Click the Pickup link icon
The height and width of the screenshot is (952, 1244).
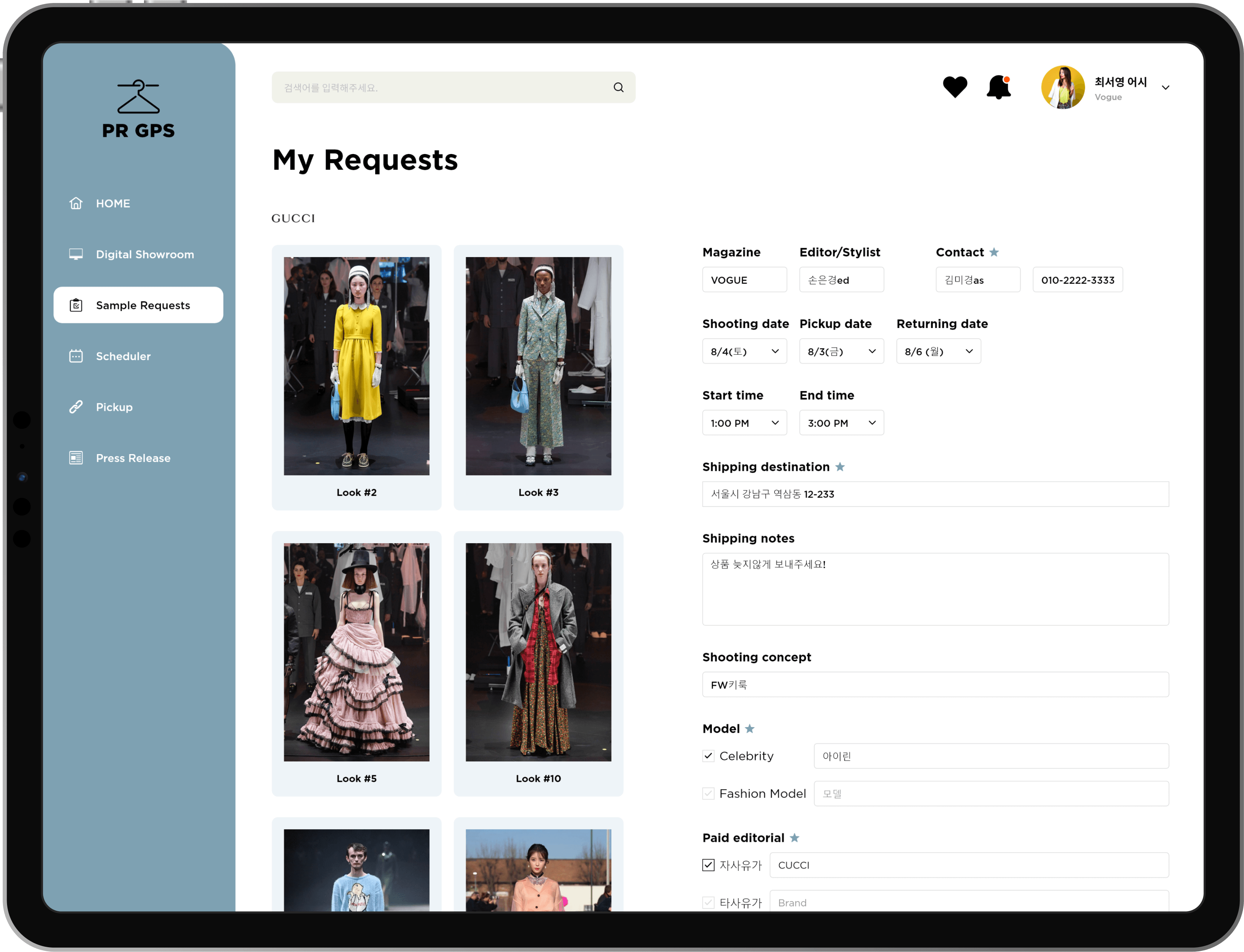point(76,407)
